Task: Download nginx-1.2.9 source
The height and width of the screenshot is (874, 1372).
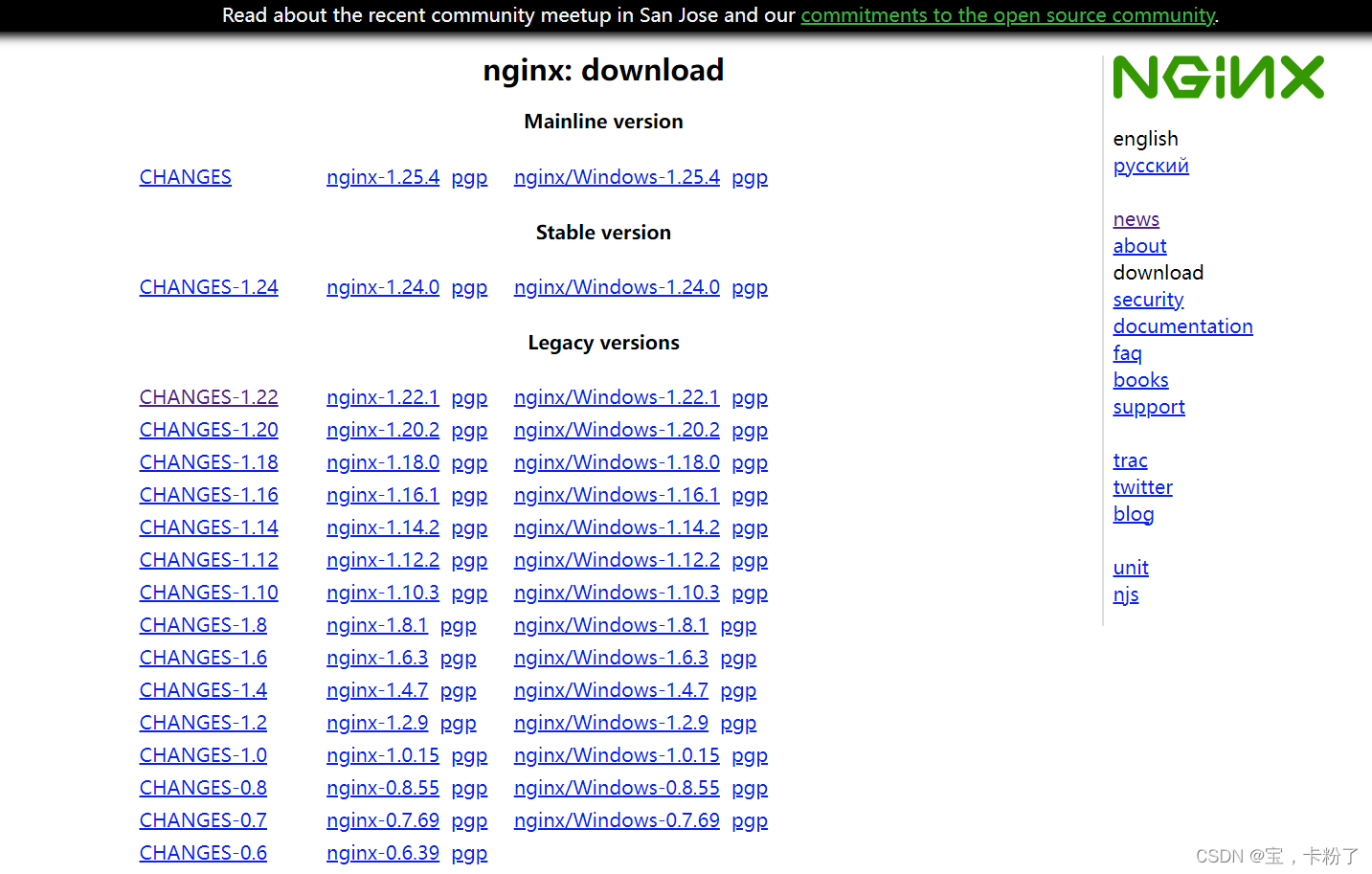Action: pos(377,723)
